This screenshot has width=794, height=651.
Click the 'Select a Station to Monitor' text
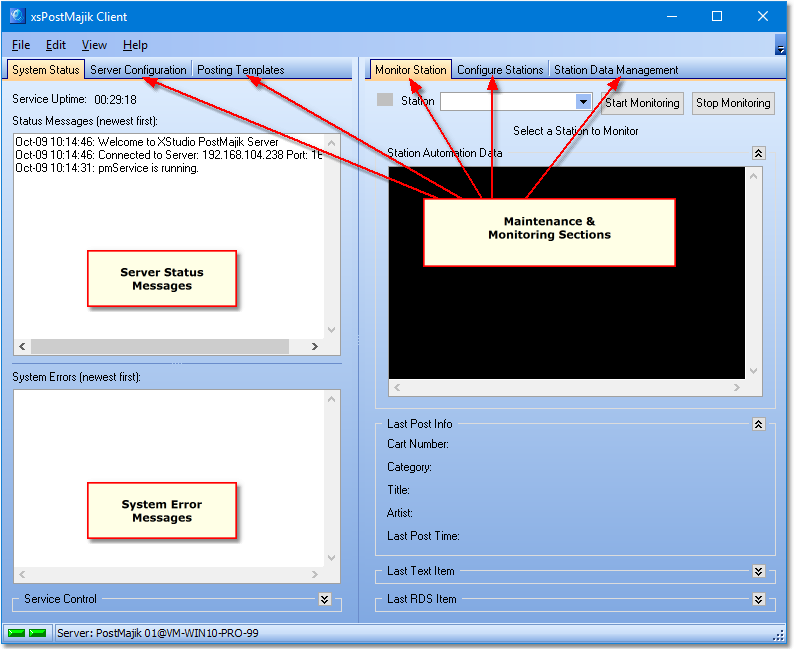pos(576,131)
